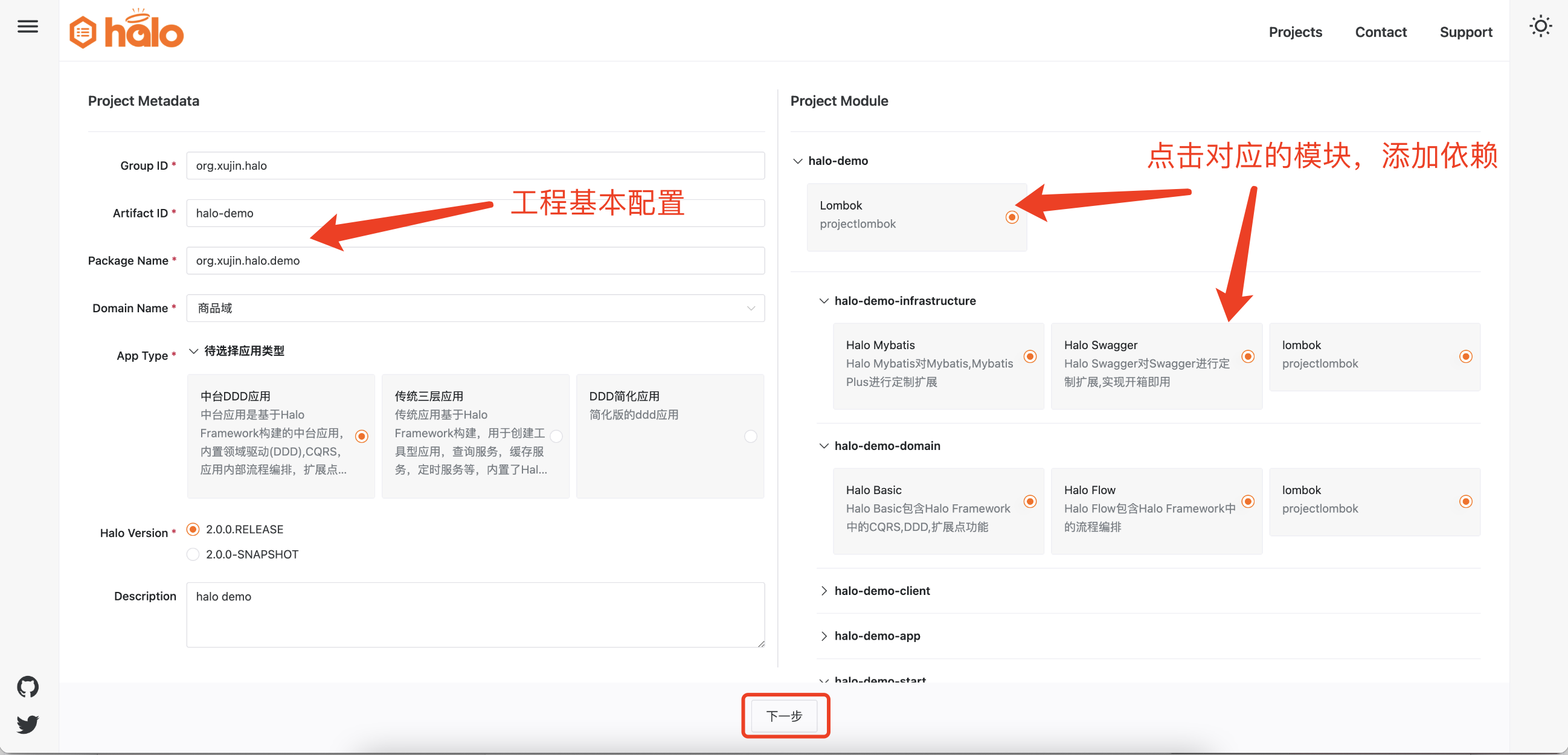Click the App Type label

(x=143, y=356)
